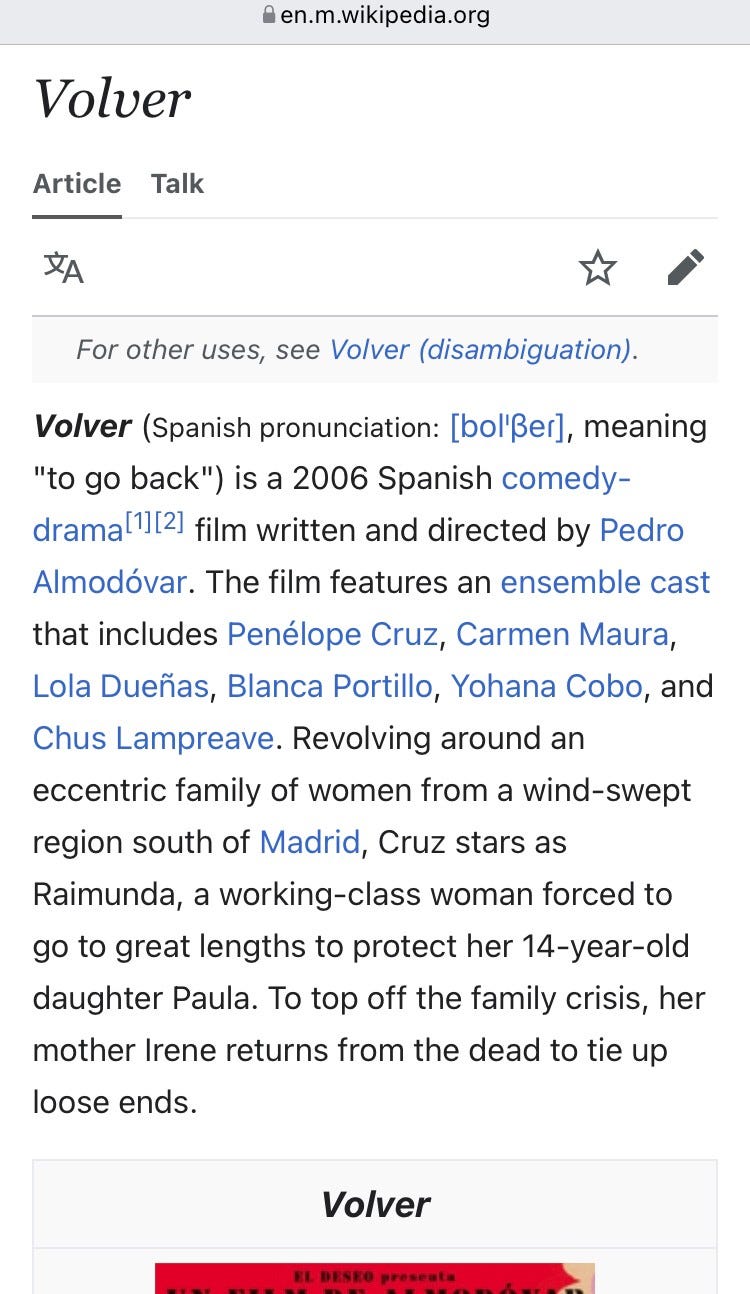Image resolution: width=750 pixels, height=1294 pixels.
Task: Visit the Penélope Cruz article
Action: coord(332,634)
